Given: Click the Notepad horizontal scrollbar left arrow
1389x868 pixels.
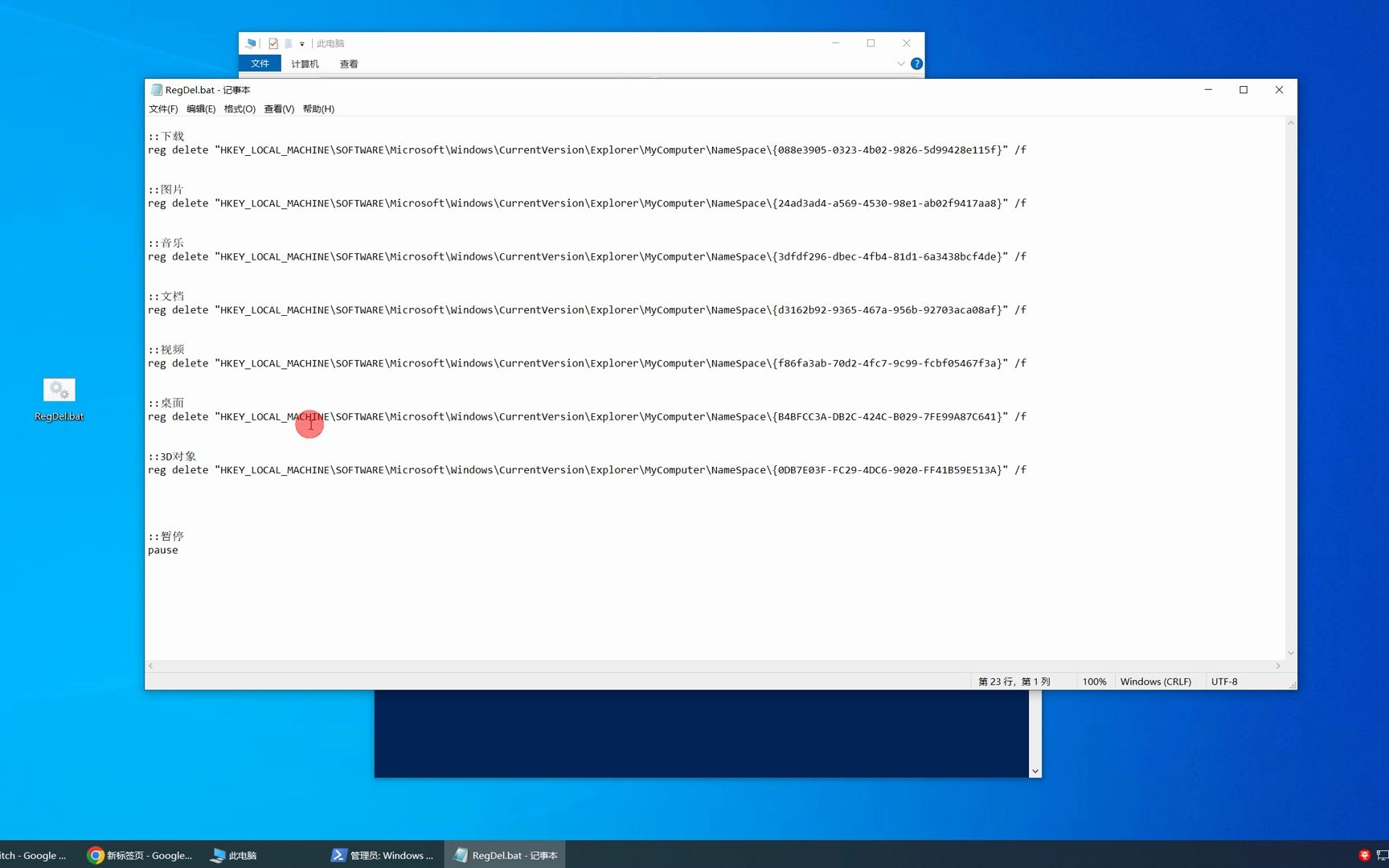Looking at the screenshot, I should [x=151, y=665].
